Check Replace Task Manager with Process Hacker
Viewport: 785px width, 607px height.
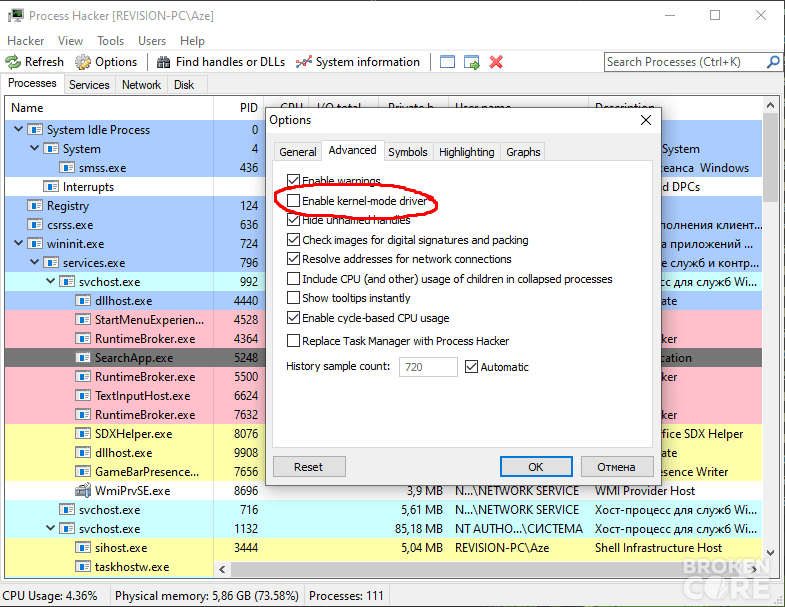[293, 341]
